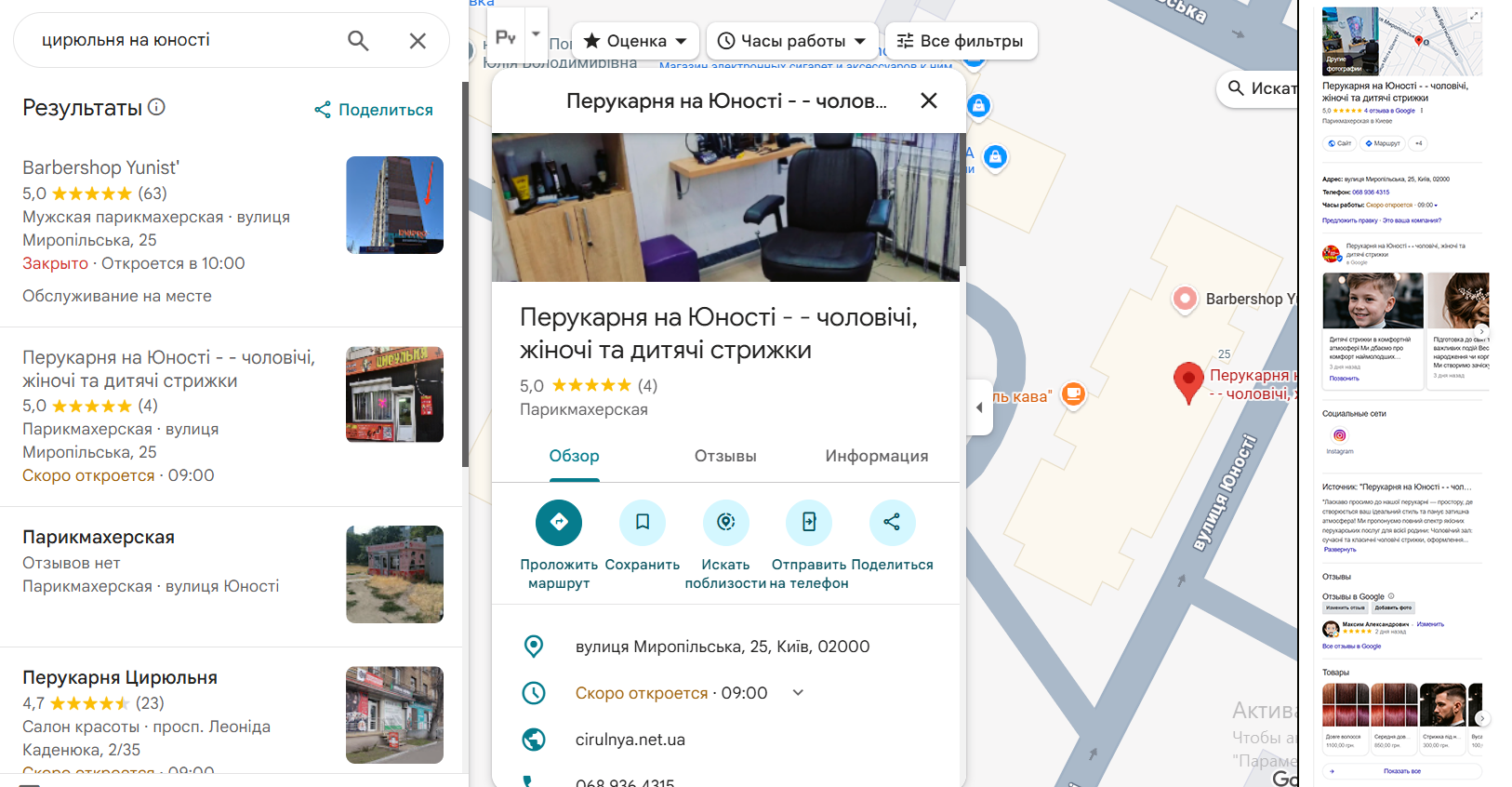Click the +4 more actions chip

pyautogui.click(x=1418, y=143)
